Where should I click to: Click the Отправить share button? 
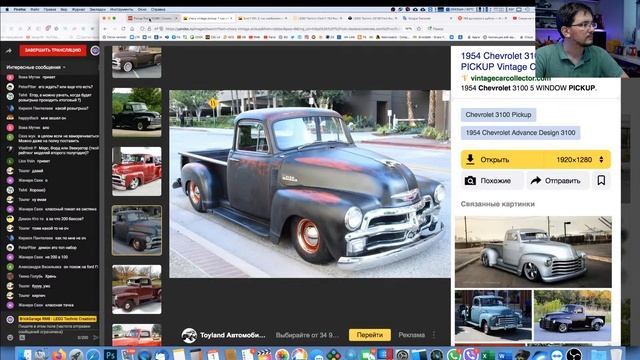(x=558, y=180)
